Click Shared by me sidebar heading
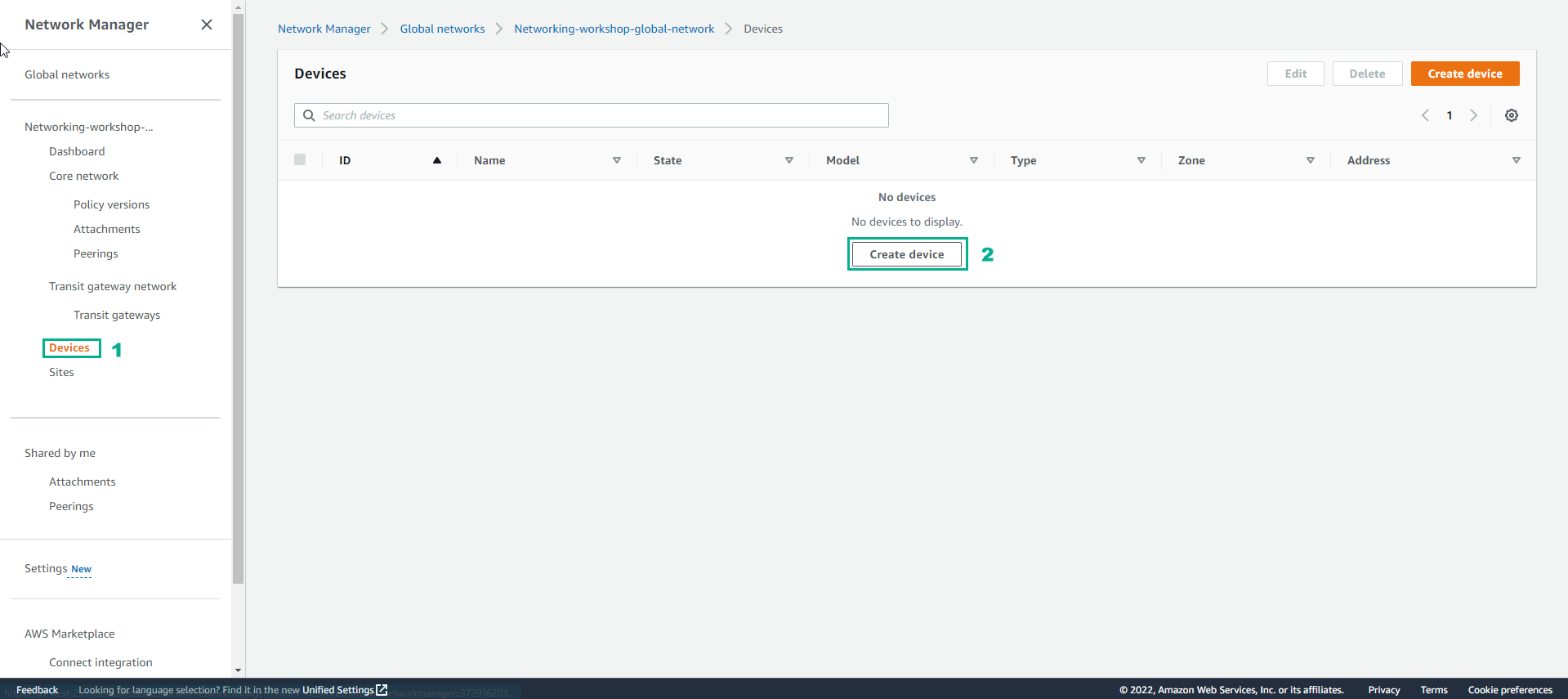The height and width of the screenshot is (699, 1568). point(60,453)
